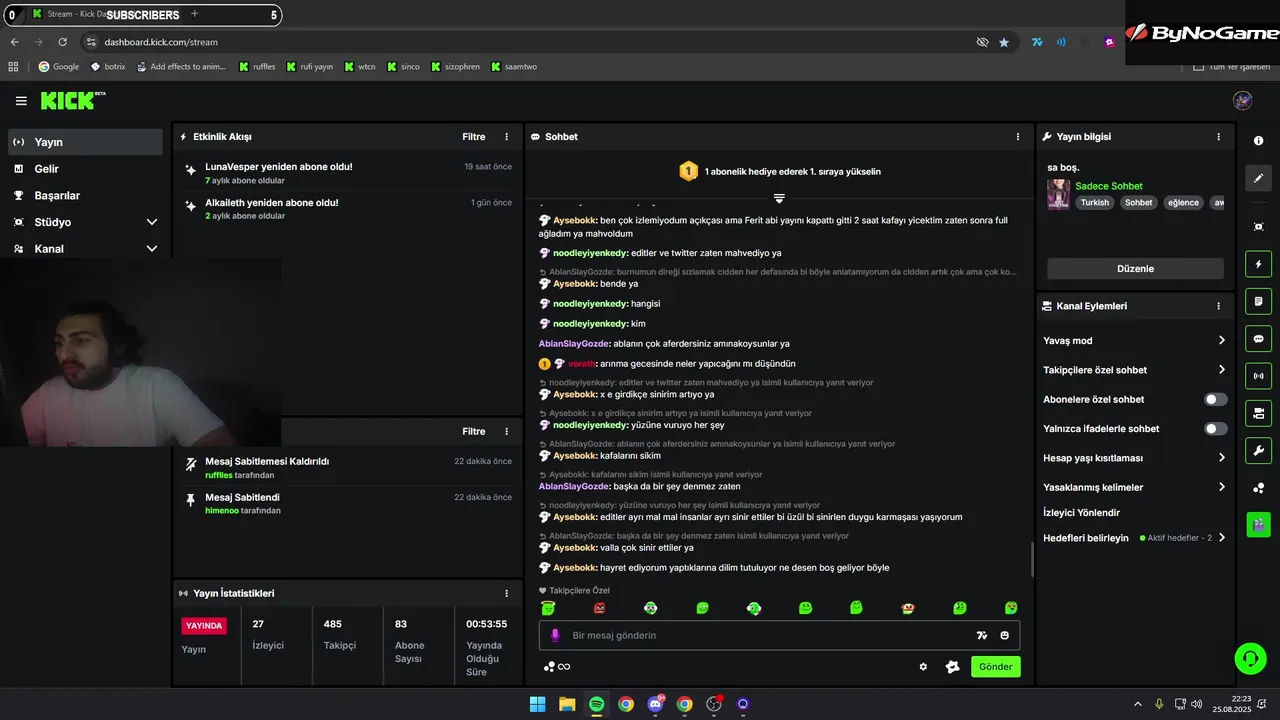Viewport: 1280px width, 720px height.
Task: Select Yayın in the left sidebar
Action: click(x=85, y=142)
